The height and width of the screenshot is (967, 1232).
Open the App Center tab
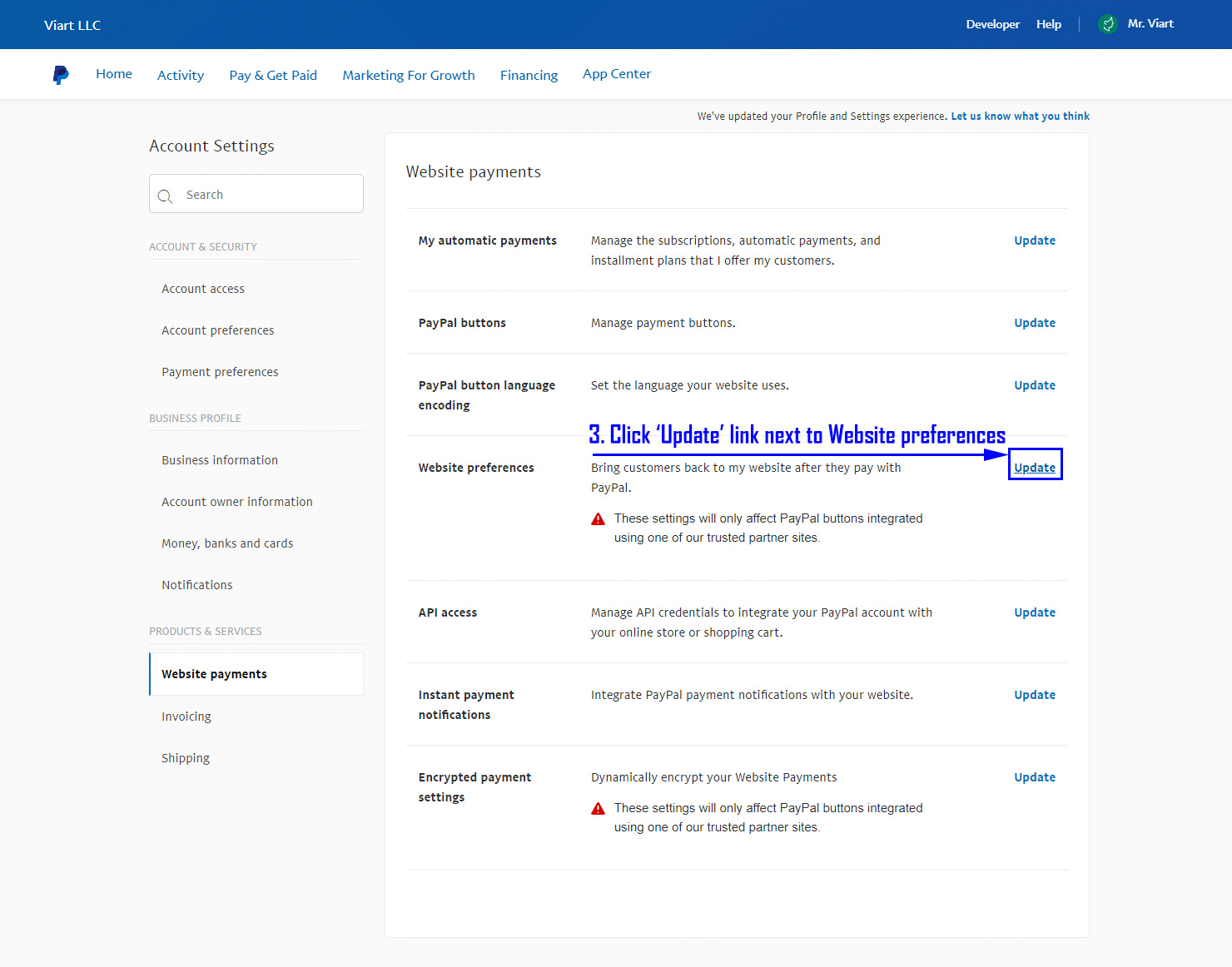(x=617, y=74)
